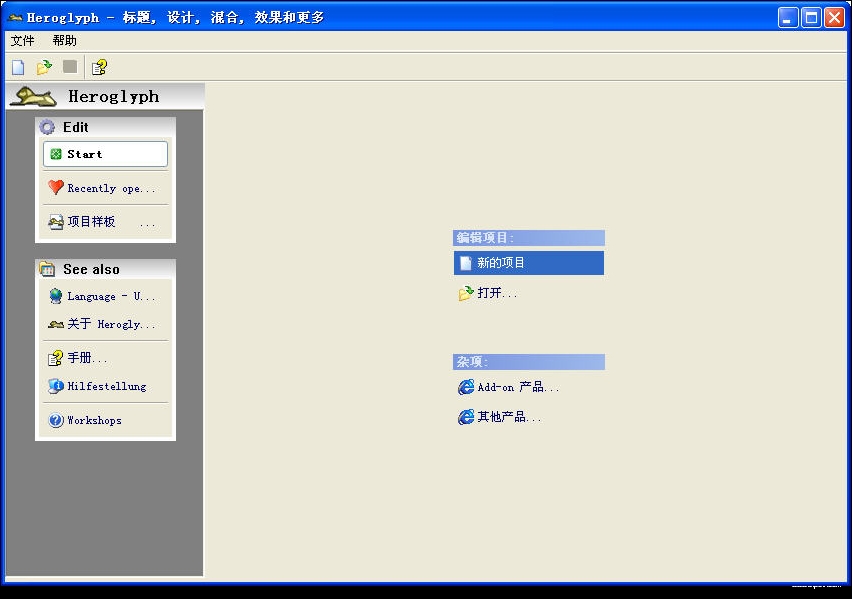The image size is (852, 599).
Task: Click the title bar sphinx app icon
Action: point(15,17)
